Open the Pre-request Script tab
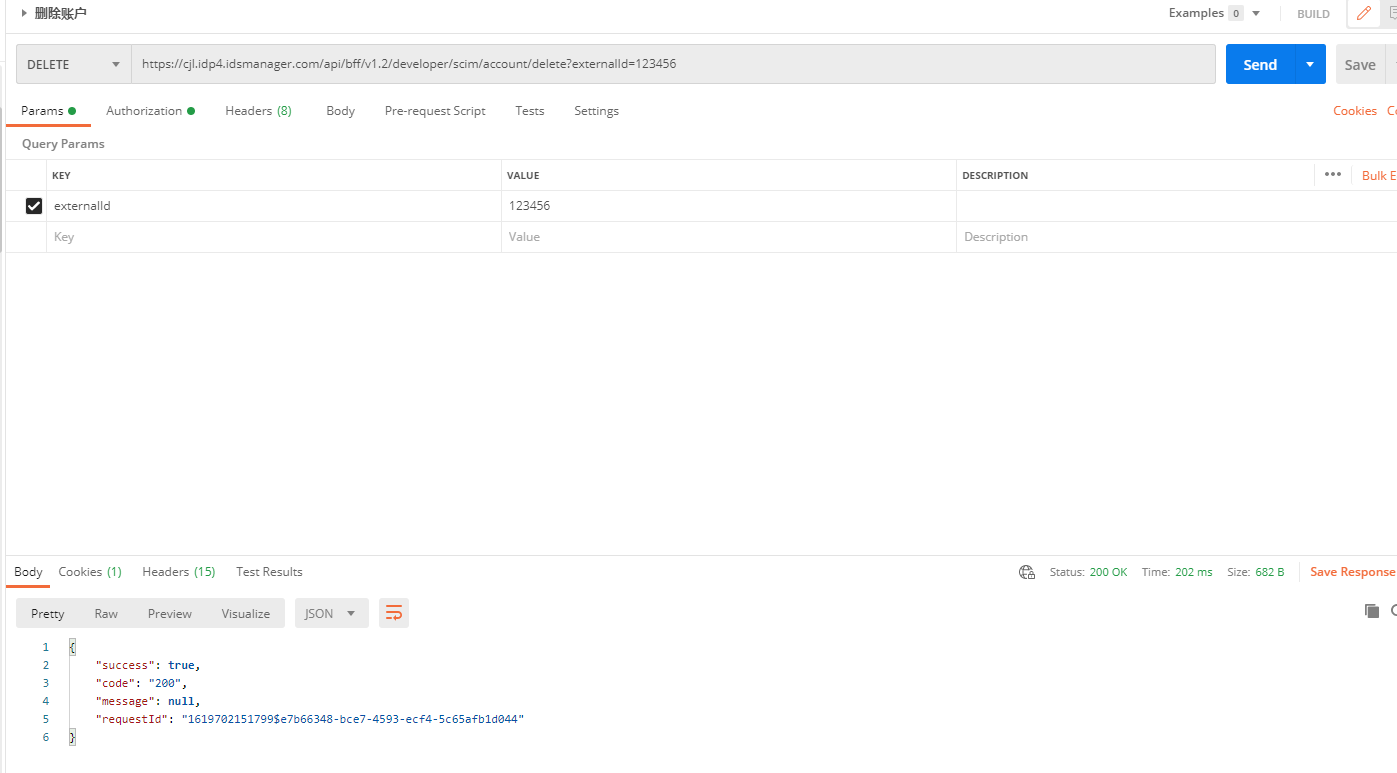 (435, 111)
